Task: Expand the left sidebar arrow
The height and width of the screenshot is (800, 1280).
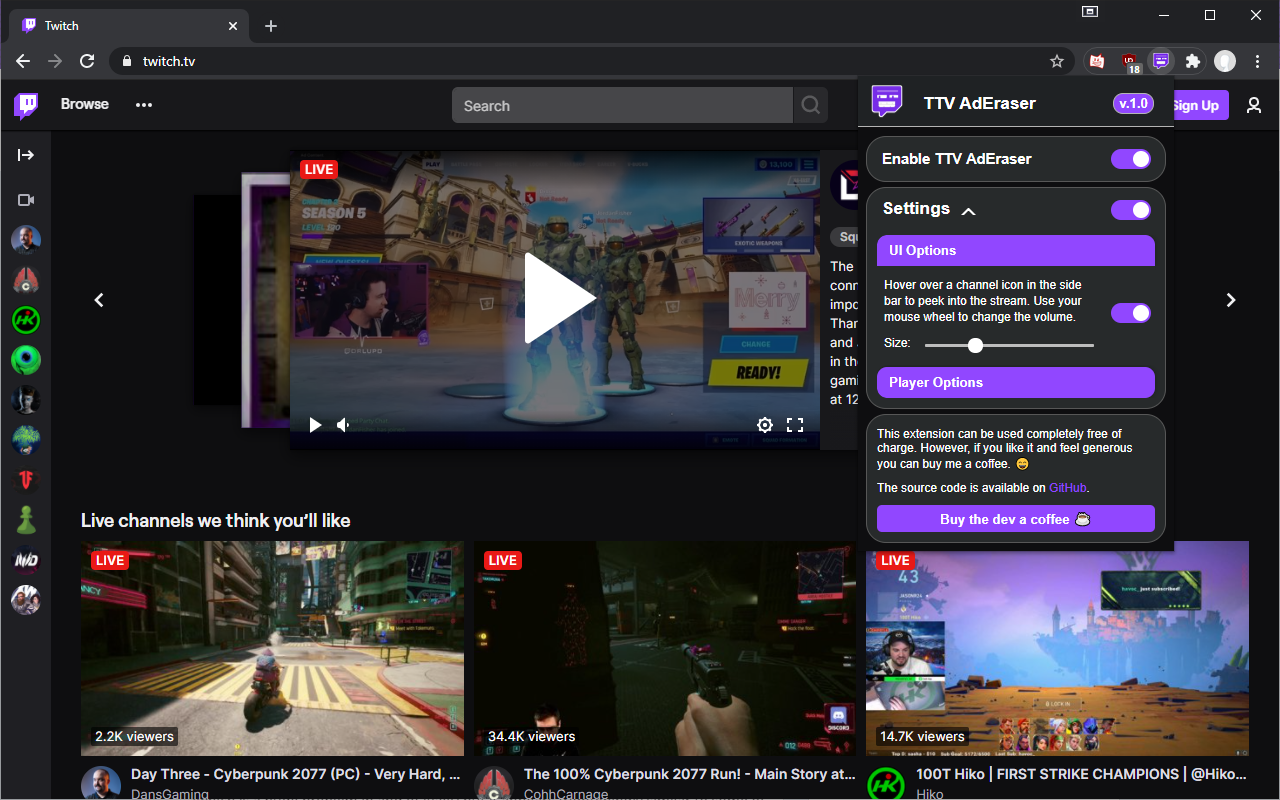Action: (x=26, y=155)
